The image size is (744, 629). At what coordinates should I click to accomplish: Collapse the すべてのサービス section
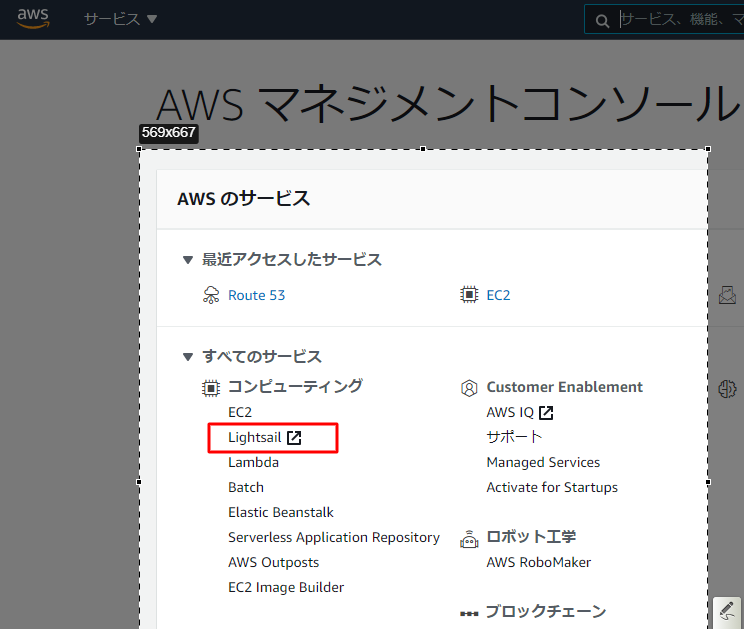point(187,357)
